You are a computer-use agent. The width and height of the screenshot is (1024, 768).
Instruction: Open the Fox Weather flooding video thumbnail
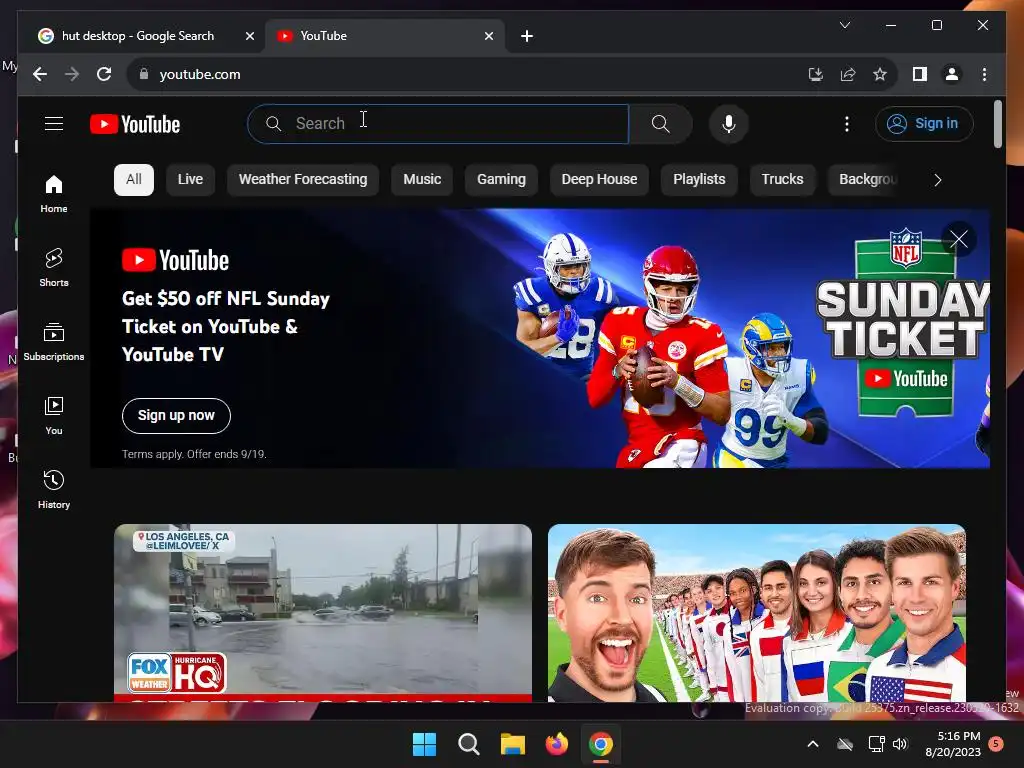click(323, 613)
